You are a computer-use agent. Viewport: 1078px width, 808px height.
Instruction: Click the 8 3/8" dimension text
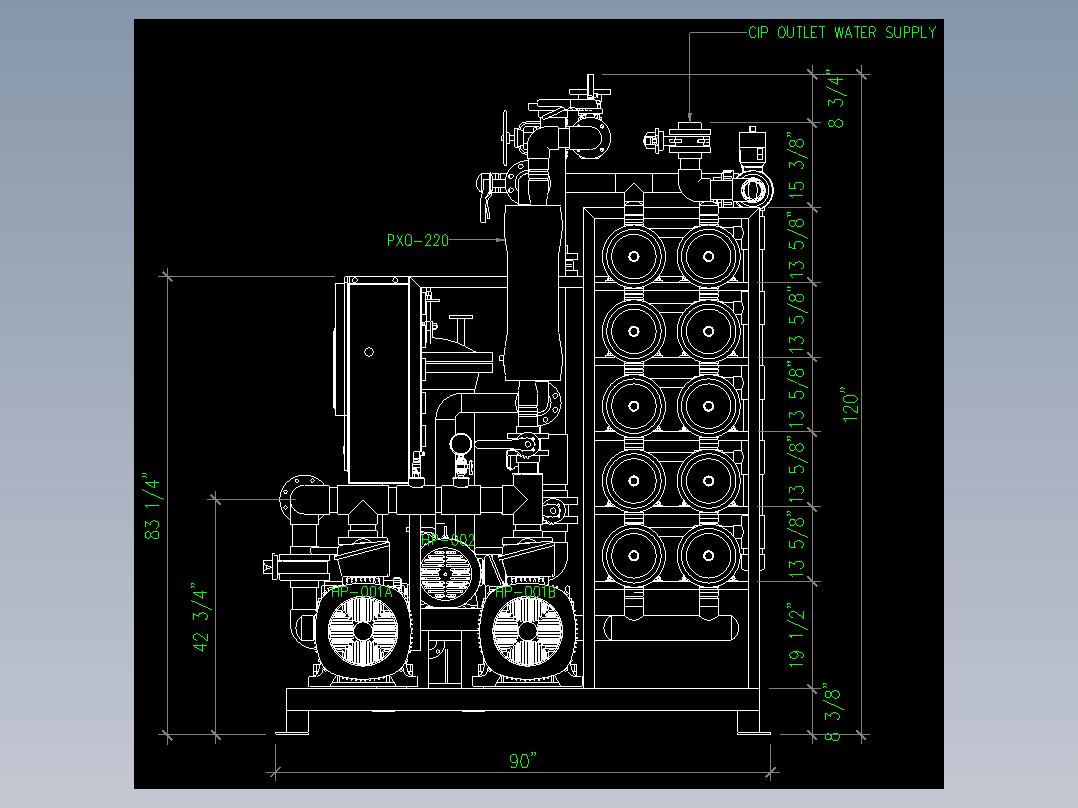[833, 712]
